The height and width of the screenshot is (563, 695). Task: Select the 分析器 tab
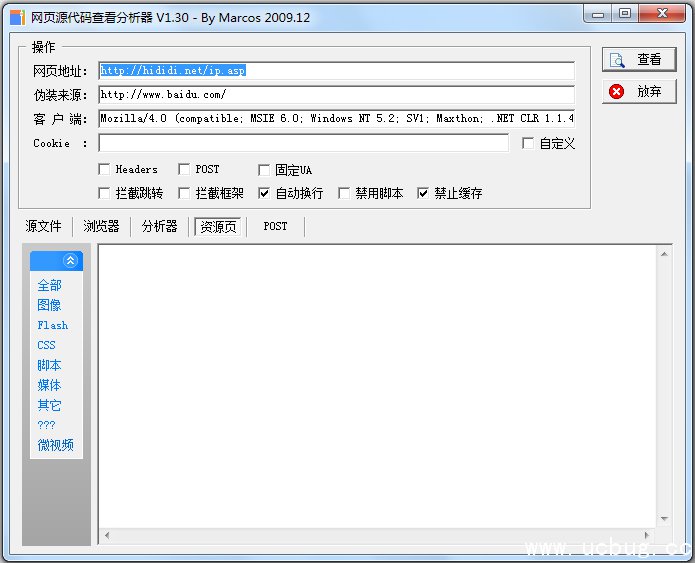coord(159,227)
